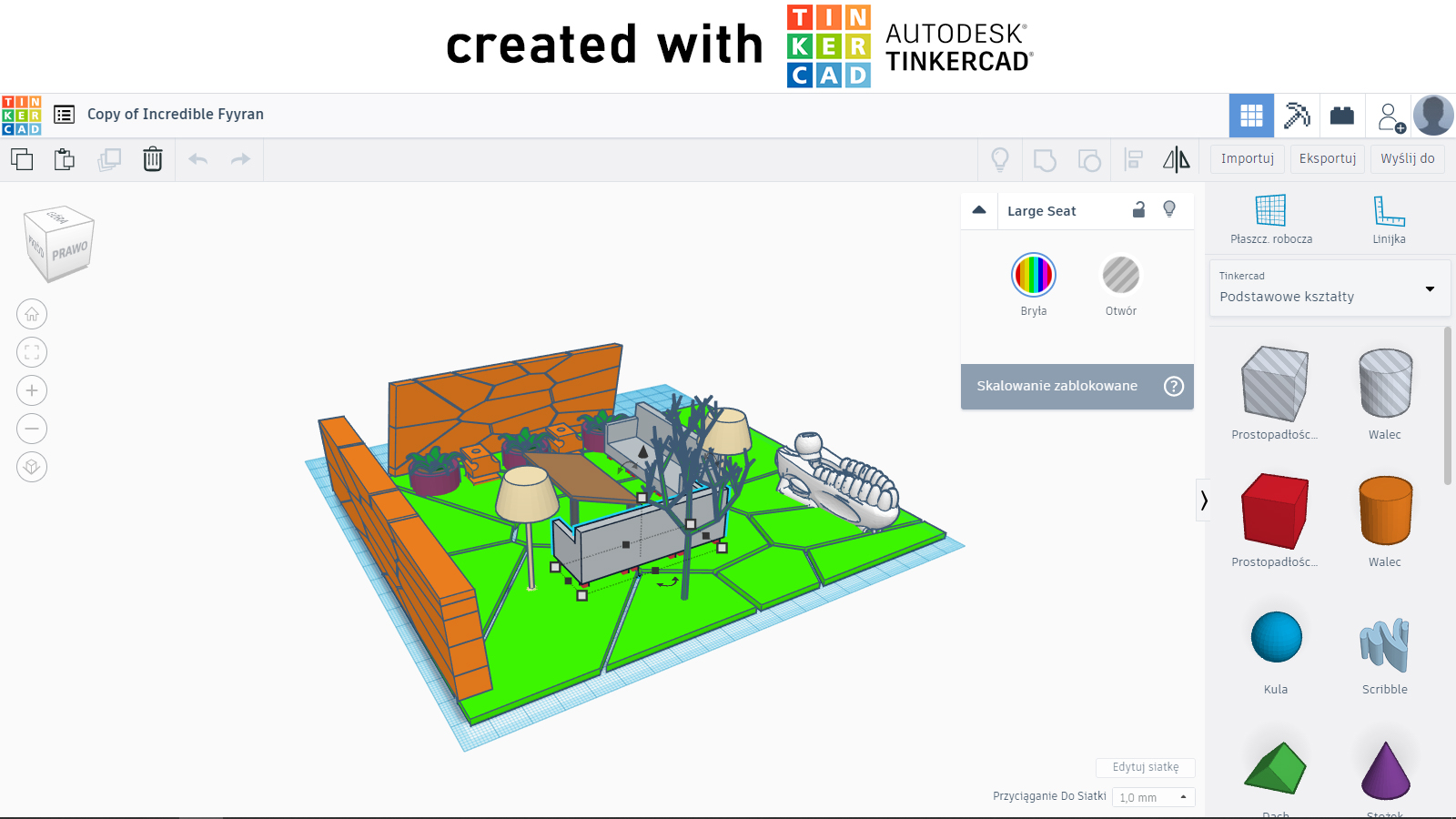Click the Wyślij do button
This screenshot has height=819, width=1456.
(1408, 158)
